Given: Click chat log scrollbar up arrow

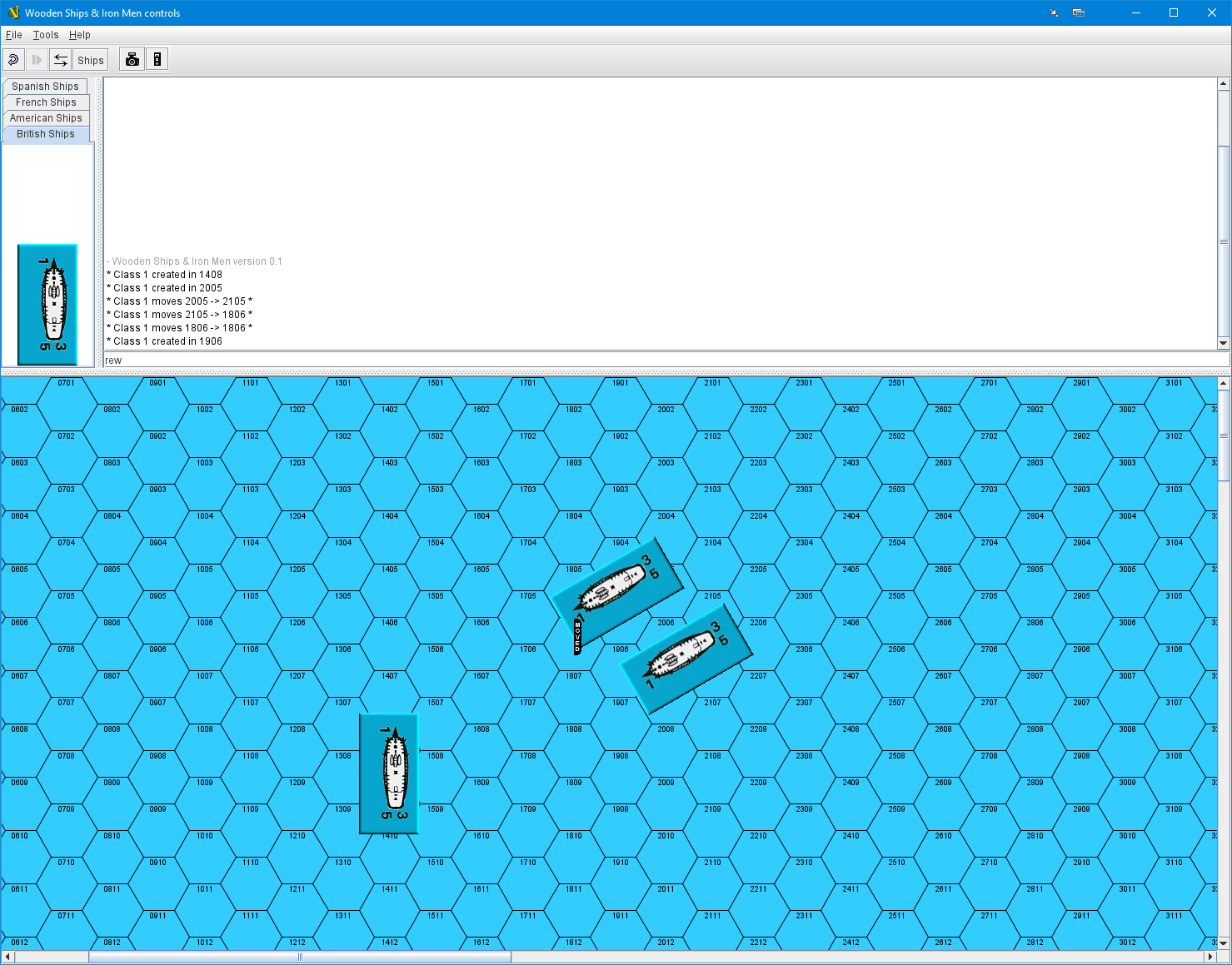Looking at the screenshot, I should [x=1224, y=83].
